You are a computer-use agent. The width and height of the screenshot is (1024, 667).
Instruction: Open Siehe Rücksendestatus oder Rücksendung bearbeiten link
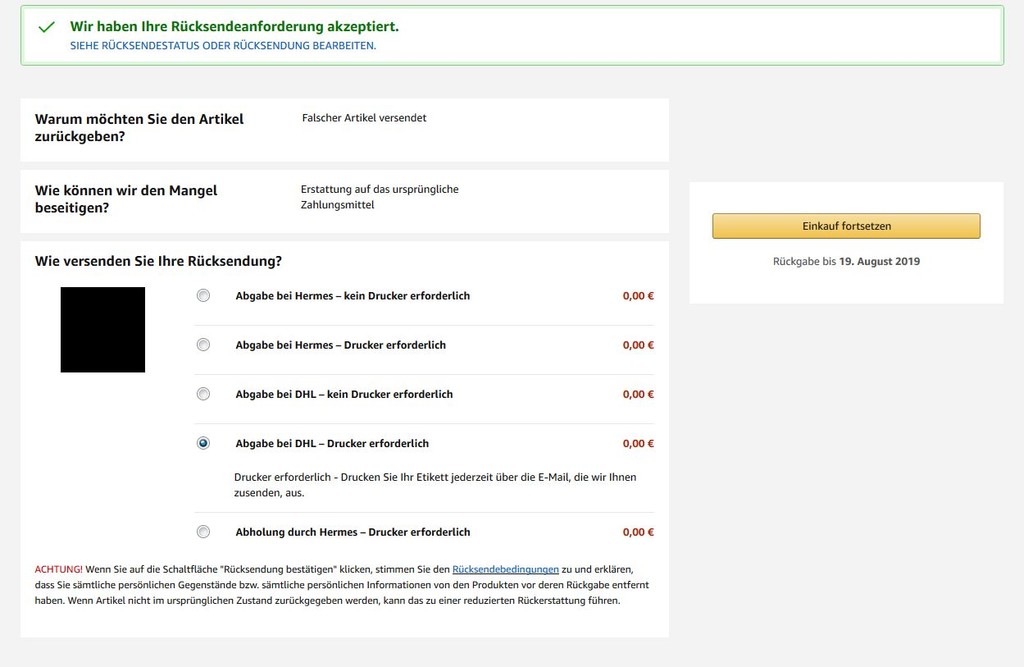pos(223,46)
